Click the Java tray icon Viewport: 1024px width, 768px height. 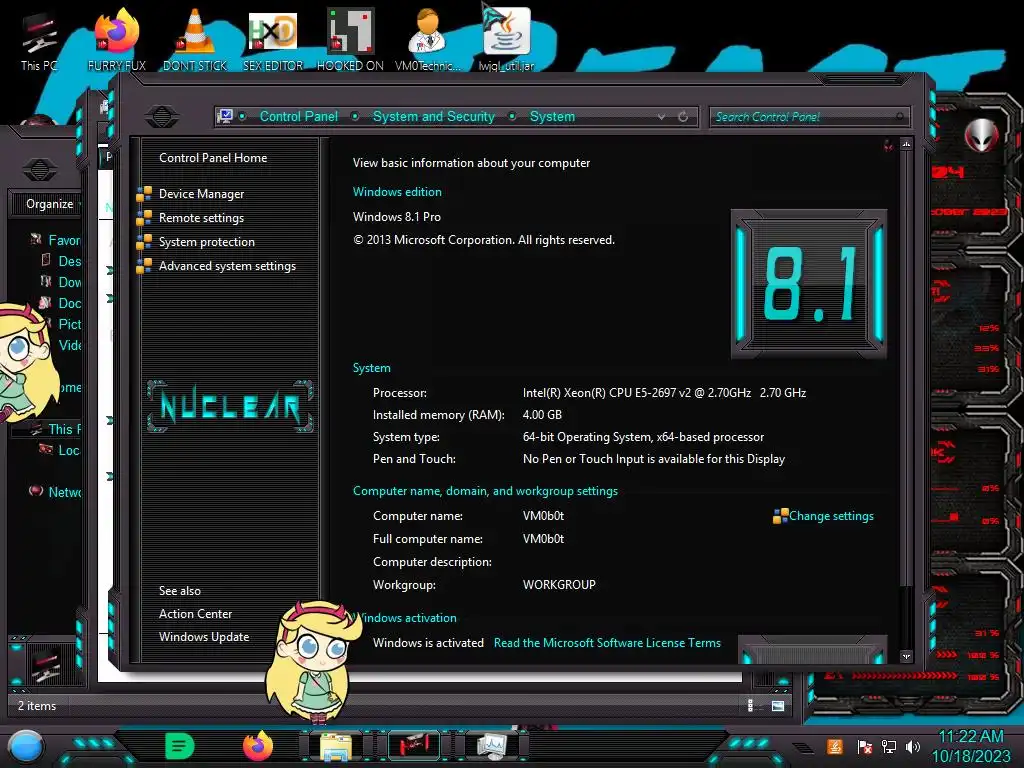[x=835, y=746]
